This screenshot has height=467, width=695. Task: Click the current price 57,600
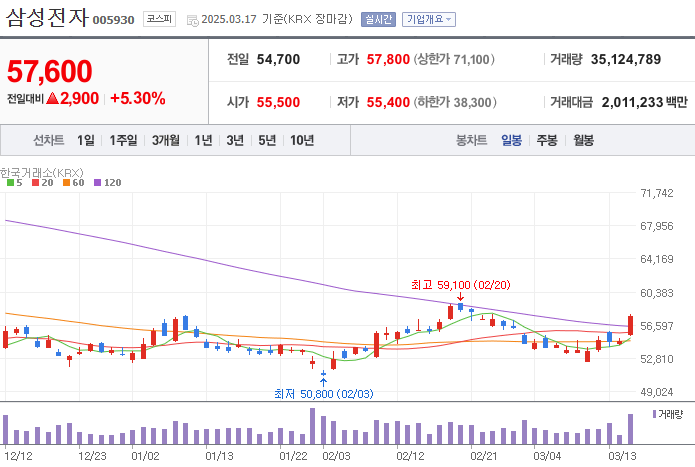50,71
